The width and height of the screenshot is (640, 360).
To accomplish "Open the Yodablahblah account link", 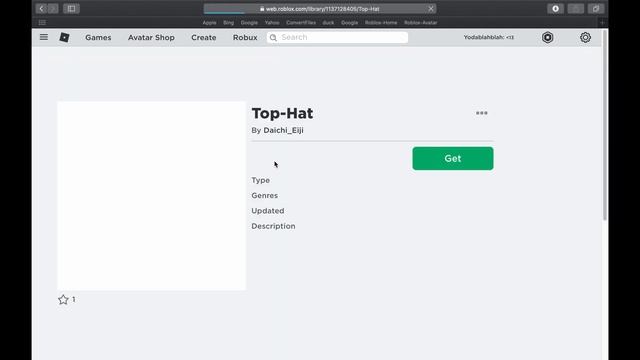I will click(489, 37).
